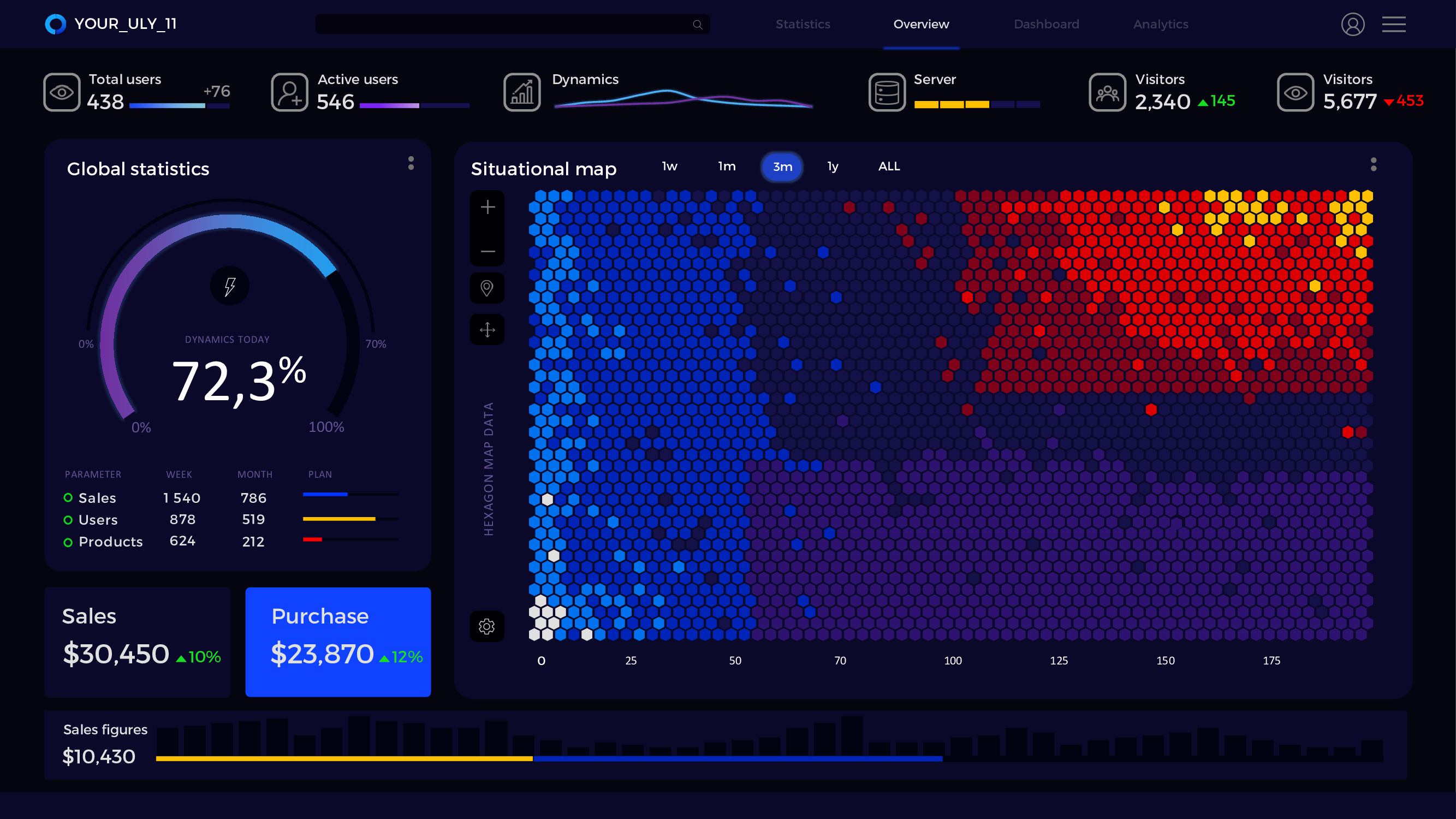Click the Total users progress bar
The width and height of the screenshot is (1456, 819).
(179, 106)
